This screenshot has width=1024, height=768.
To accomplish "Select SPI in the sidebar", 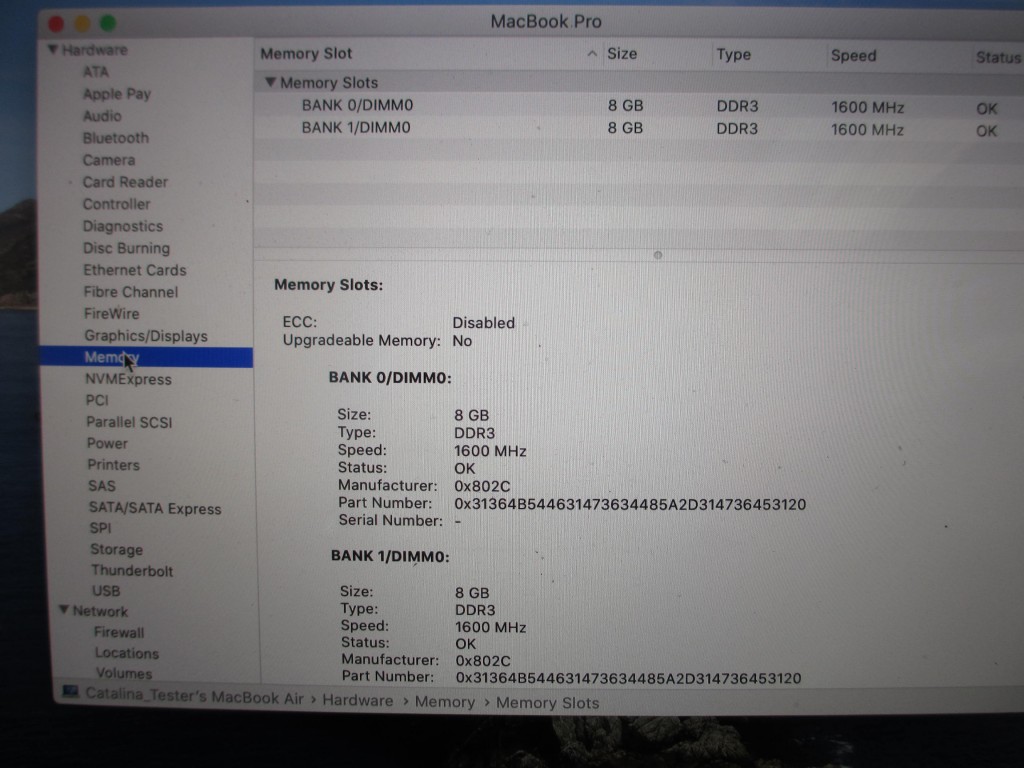I will coord(100,528).
